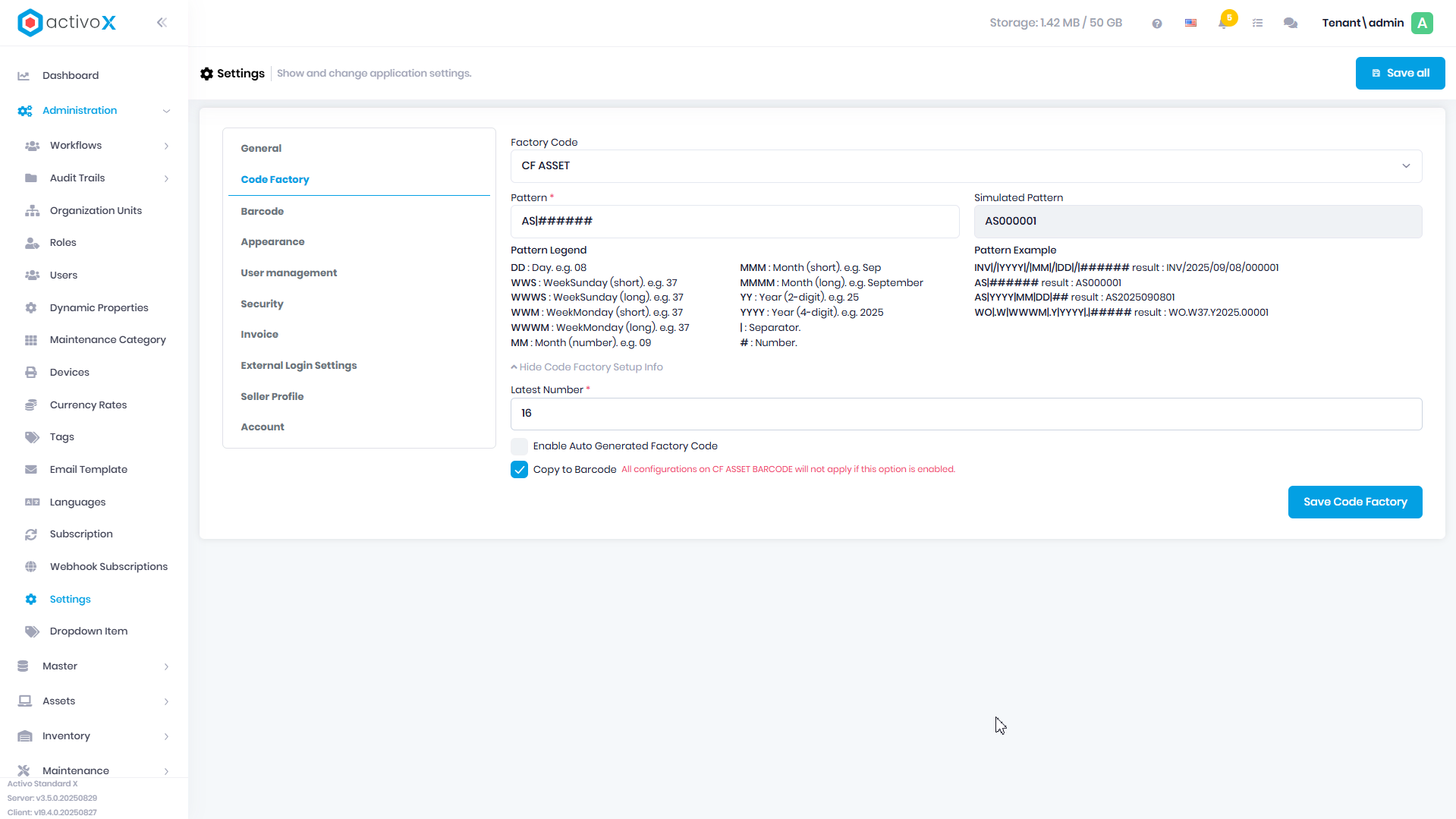This screenshot has height=819, width=1456.
Task: Expand the Assets menu arrow
Action: click(166, 701)
